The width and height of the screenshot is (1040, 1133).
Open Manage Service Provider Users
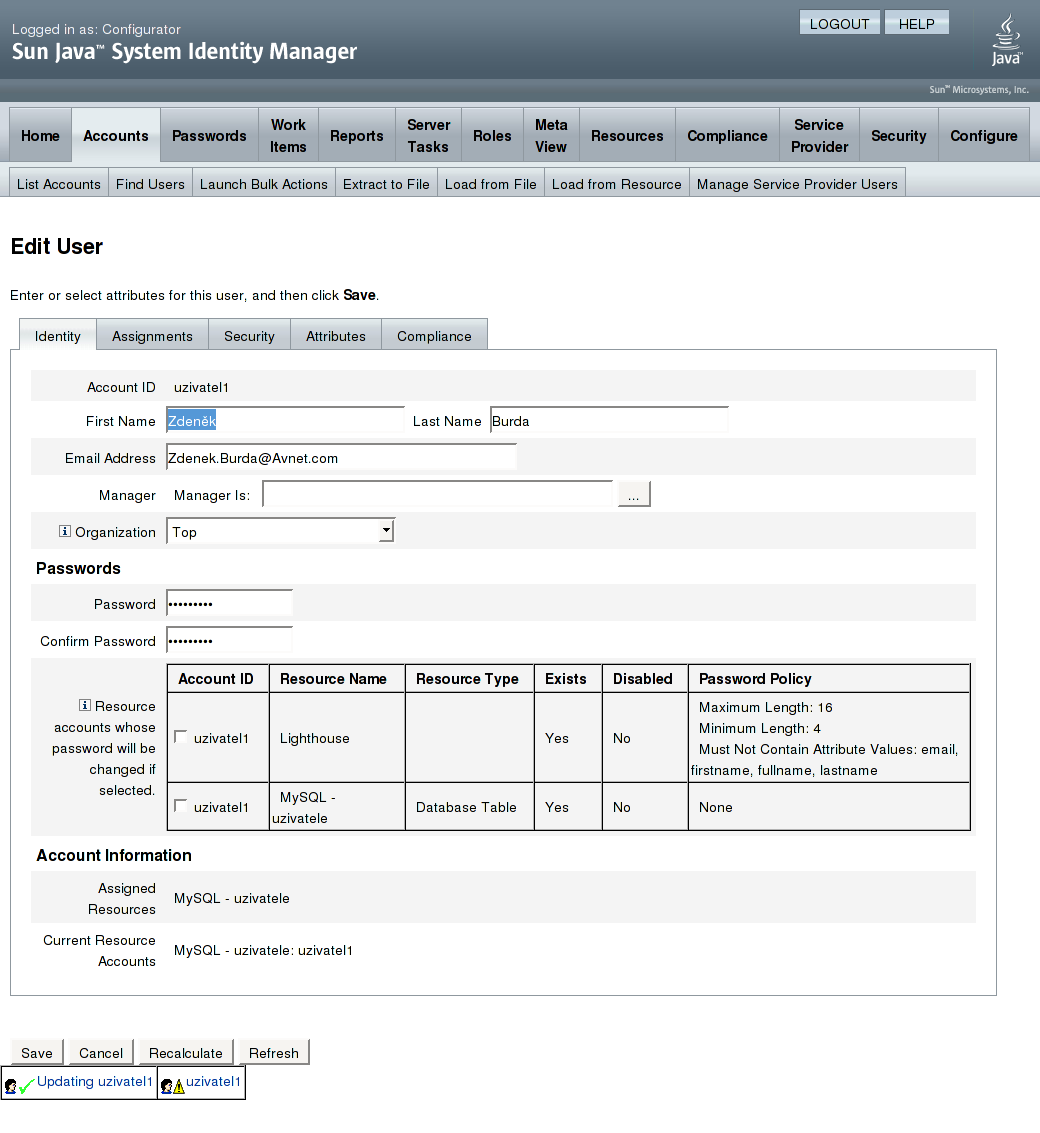pyautogui.click(x=797, y=184)
